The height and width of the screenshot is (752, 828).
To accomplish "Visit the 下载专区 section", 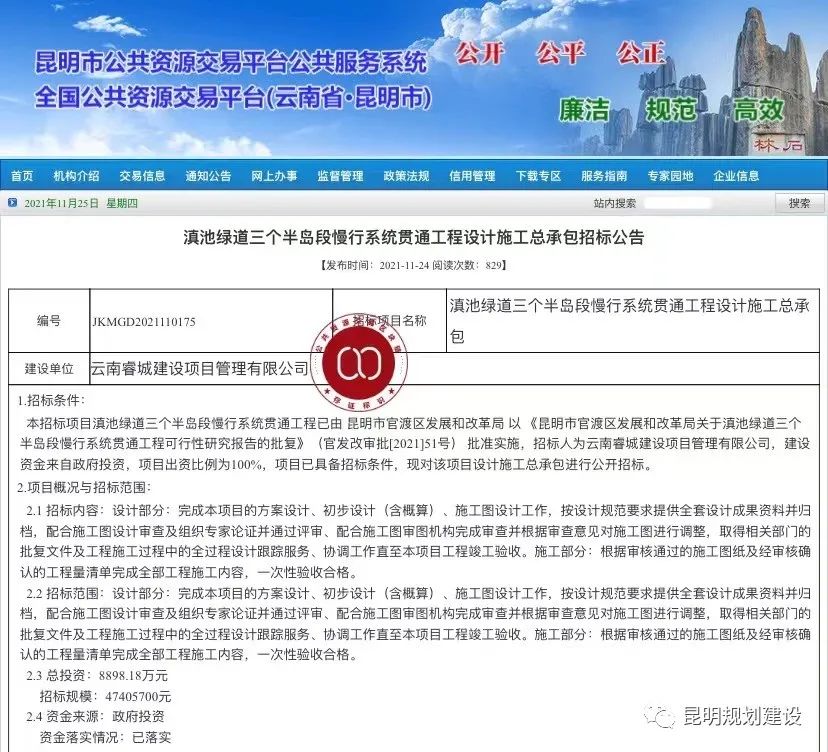I will tap(539, 176).
